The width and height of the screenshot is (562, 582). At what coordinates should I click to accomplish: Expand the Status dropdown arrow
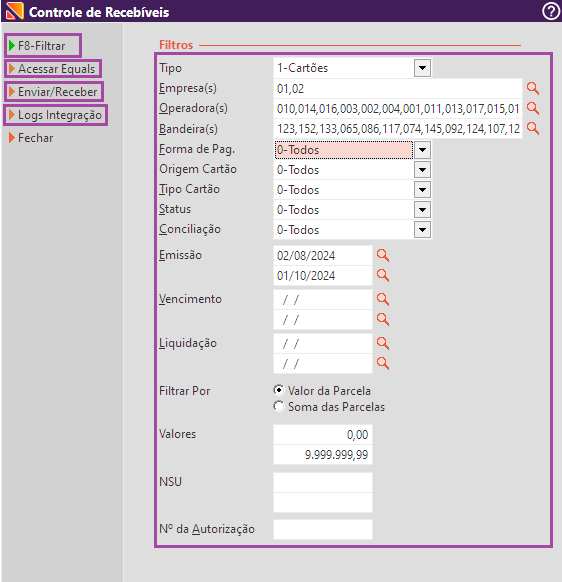tap(422, 210)
